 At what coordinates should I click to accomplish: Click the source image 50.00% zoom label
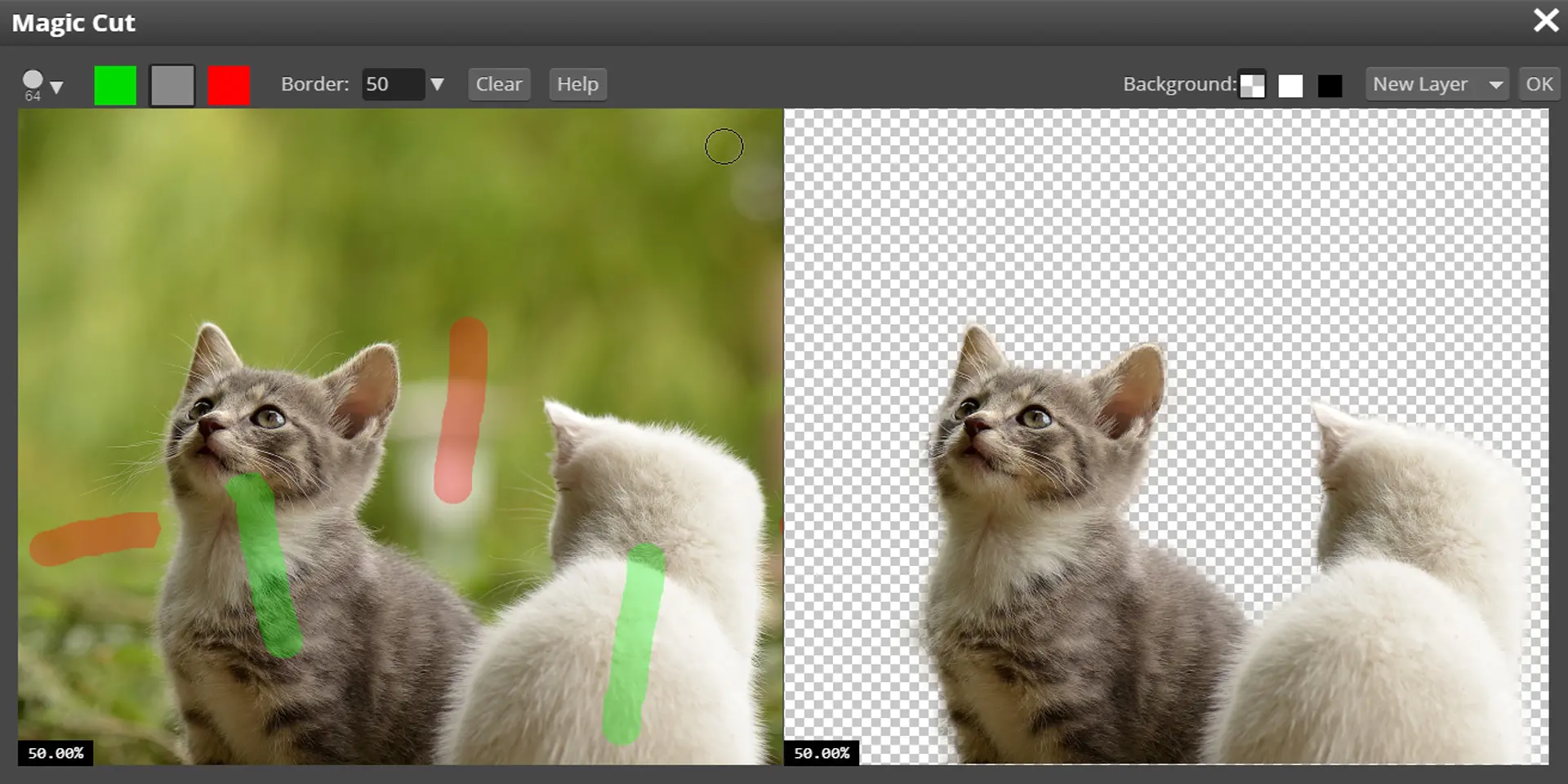[56, 753]
